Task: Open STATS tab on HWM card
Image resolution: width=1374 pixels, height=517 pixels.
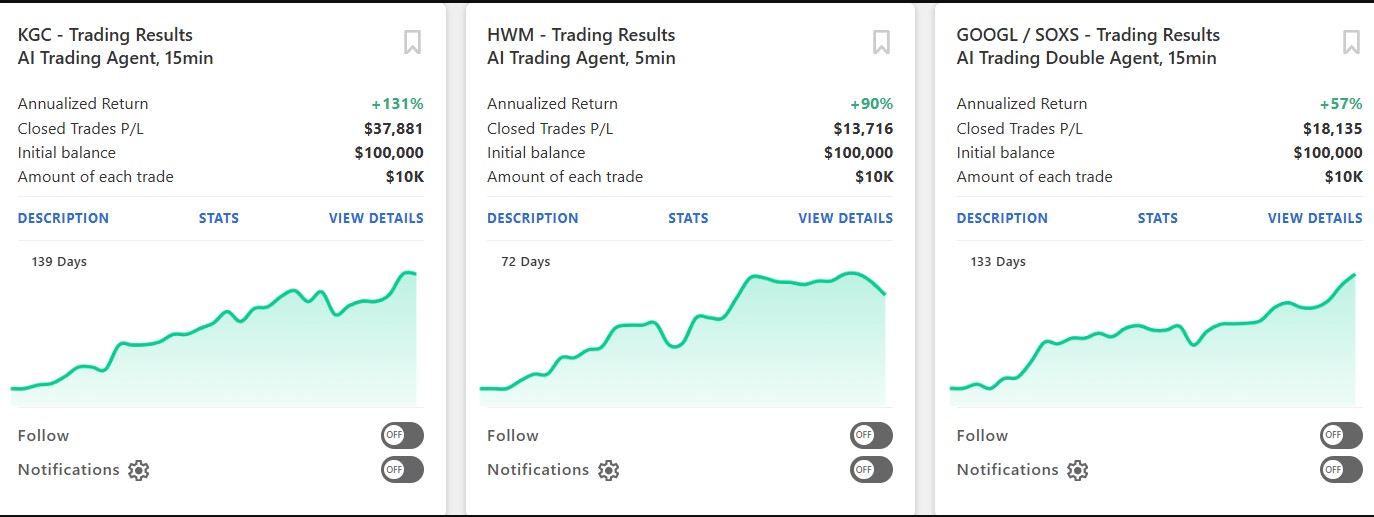Action: tap(688, 218)
